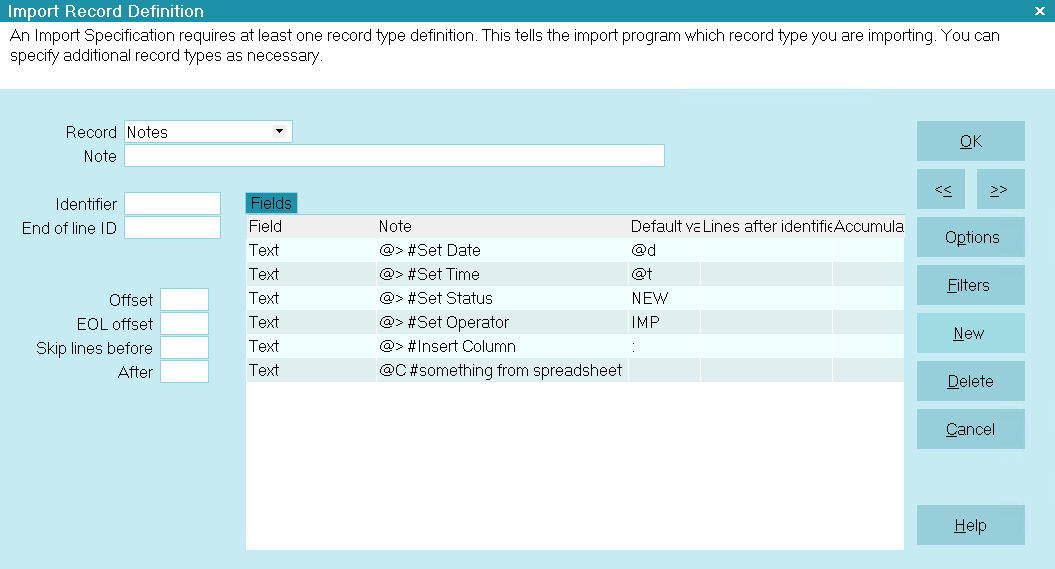Go to previous record with << button

click(941, 189)
